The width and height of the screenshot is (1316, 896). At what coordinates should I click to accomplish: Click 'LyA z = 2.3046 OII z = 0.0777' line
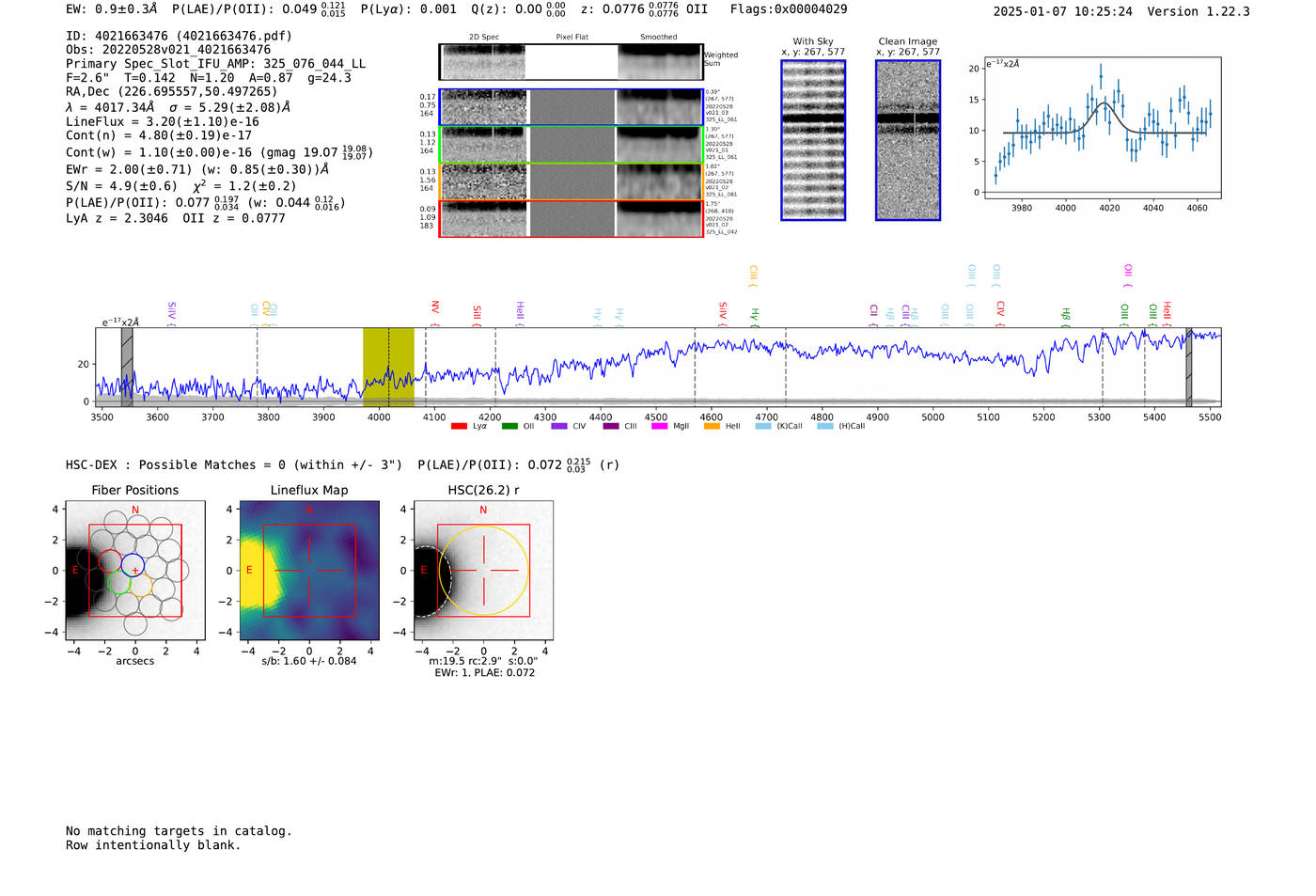pyautogui.click(x=176, y=218)
